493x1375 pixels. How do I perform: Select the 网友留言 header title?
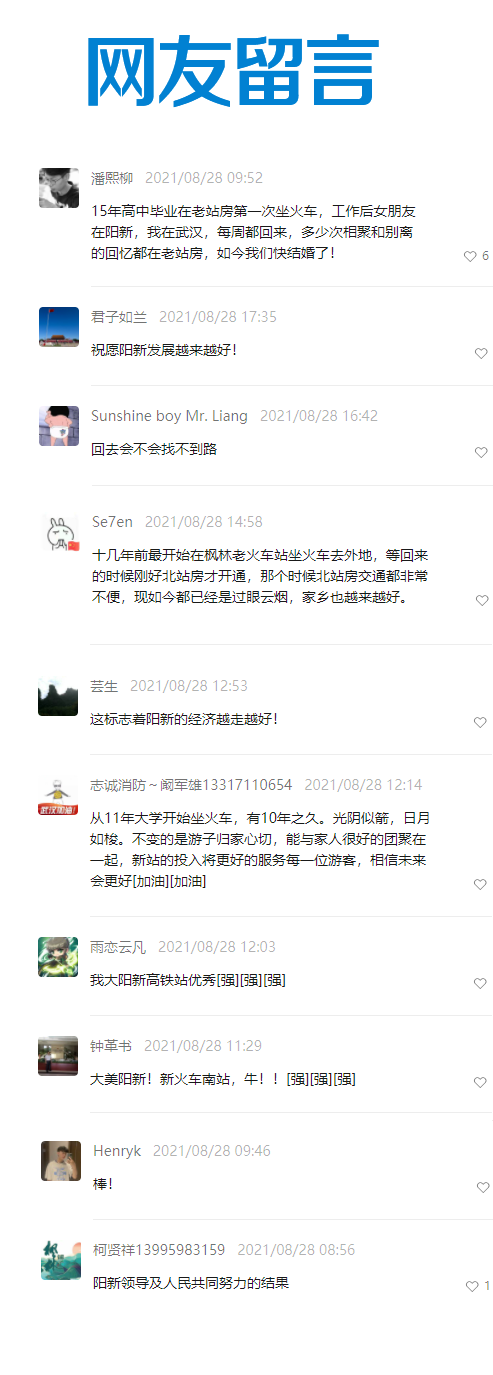[x=232, y=70]
